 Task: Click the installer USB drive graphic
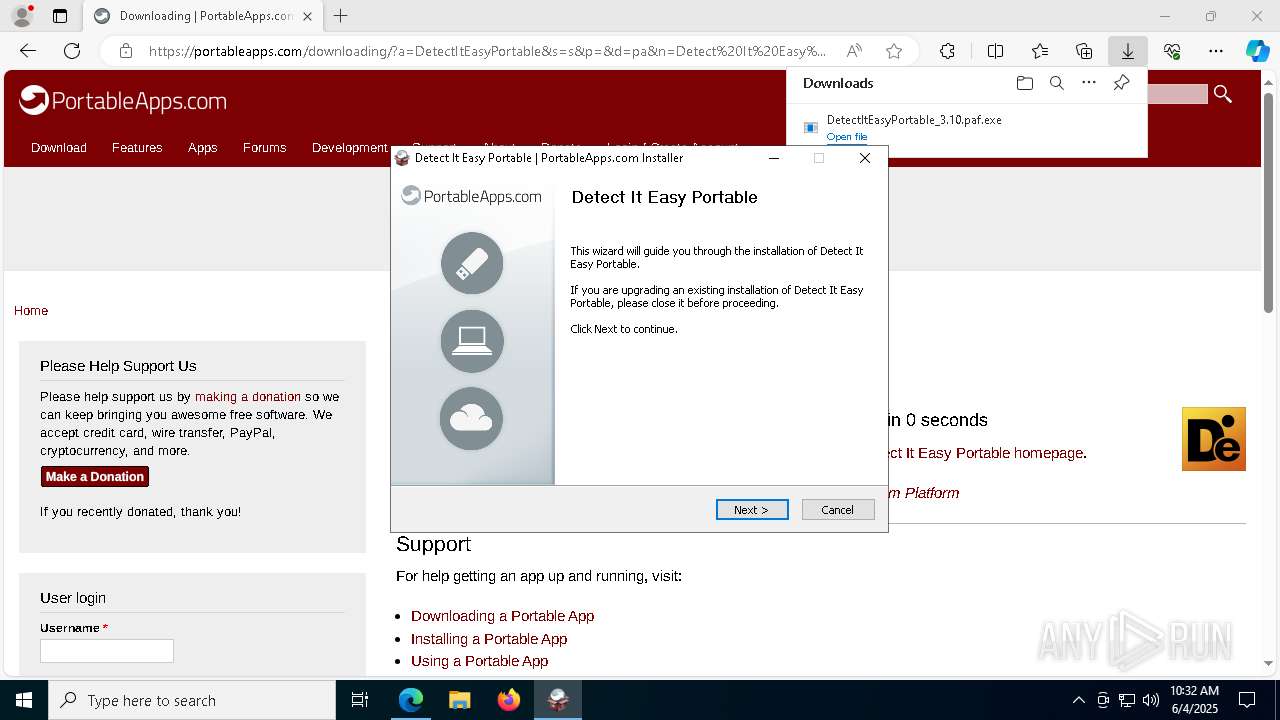[472, 263]
